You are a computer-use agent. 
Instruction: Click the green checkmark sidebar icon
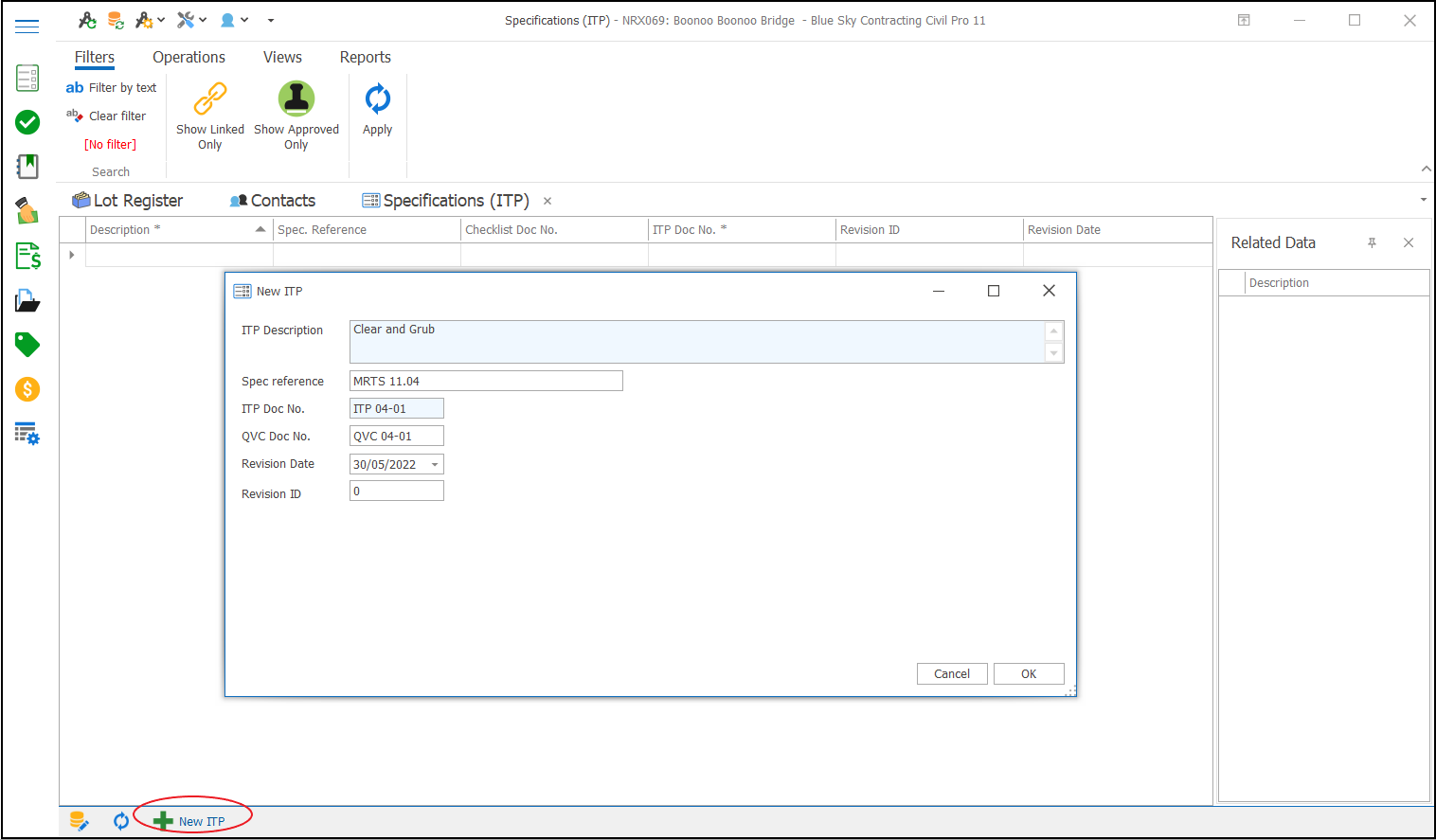pyautogui.click(x=27, y=122)
